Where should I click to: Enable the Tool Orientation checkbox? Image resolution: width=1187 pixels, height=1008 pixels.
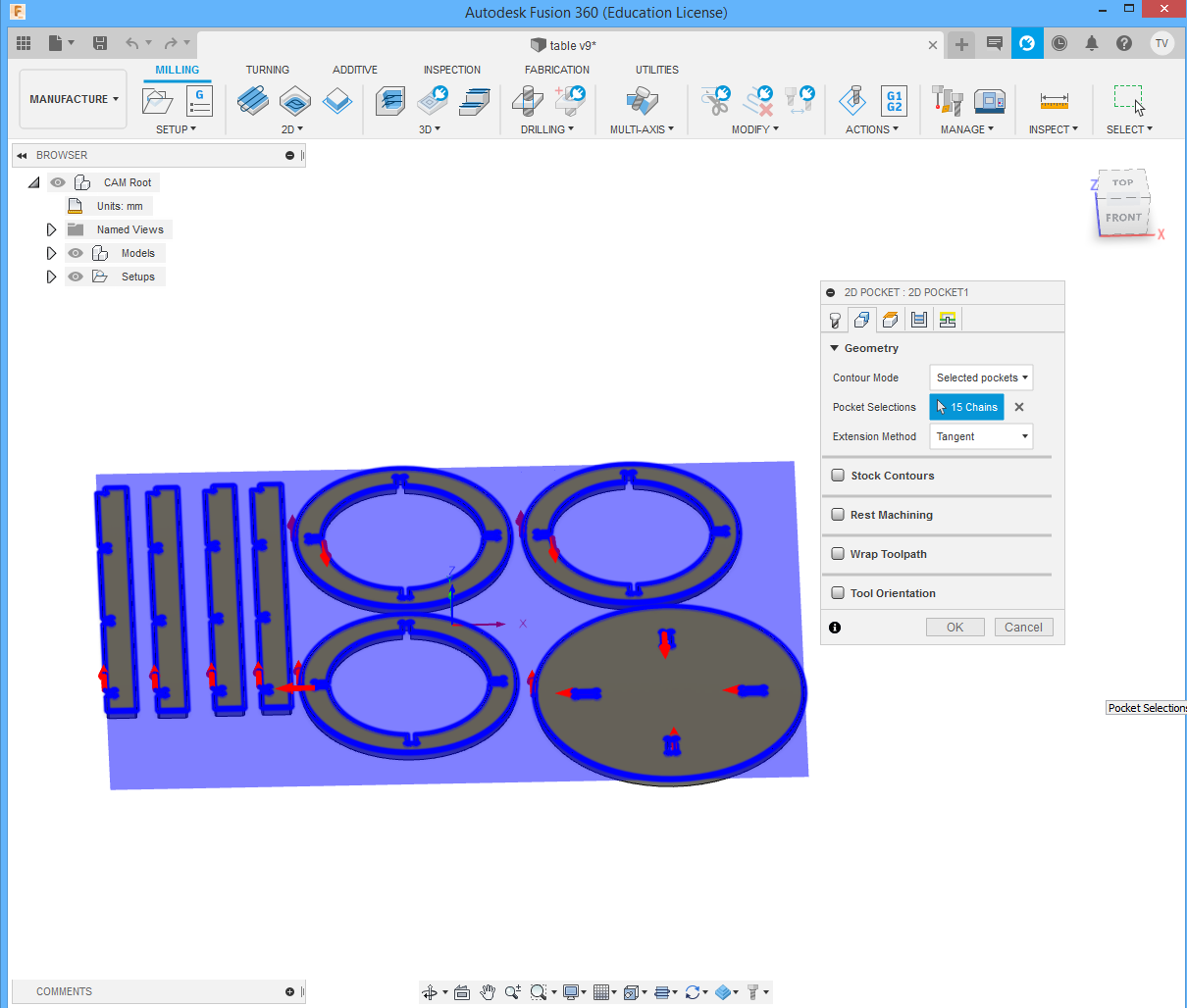pos(838,593)
